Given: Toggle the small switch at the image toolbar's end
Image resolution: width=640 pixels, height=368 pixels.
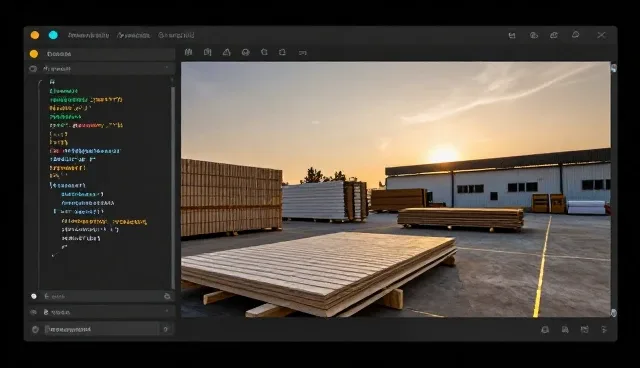Looking at the screenshot, I should (302, 53).
